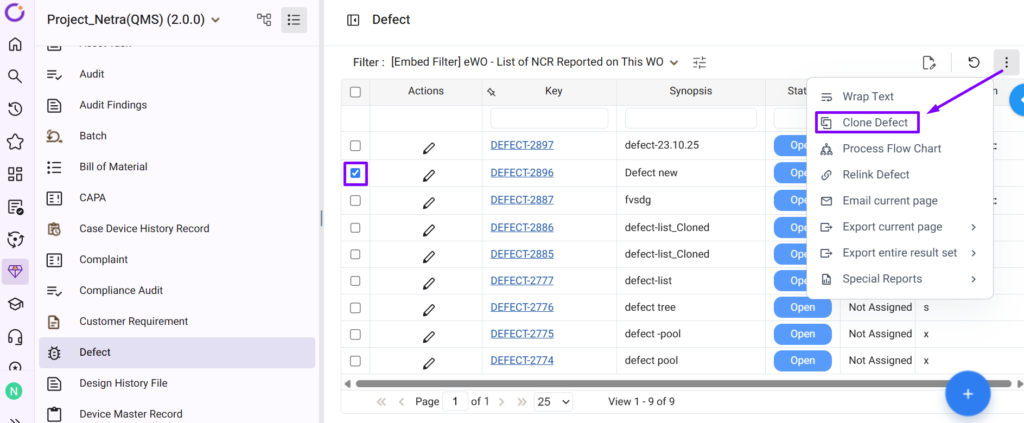Open the 25 page size dropdown

pos(553,401)
